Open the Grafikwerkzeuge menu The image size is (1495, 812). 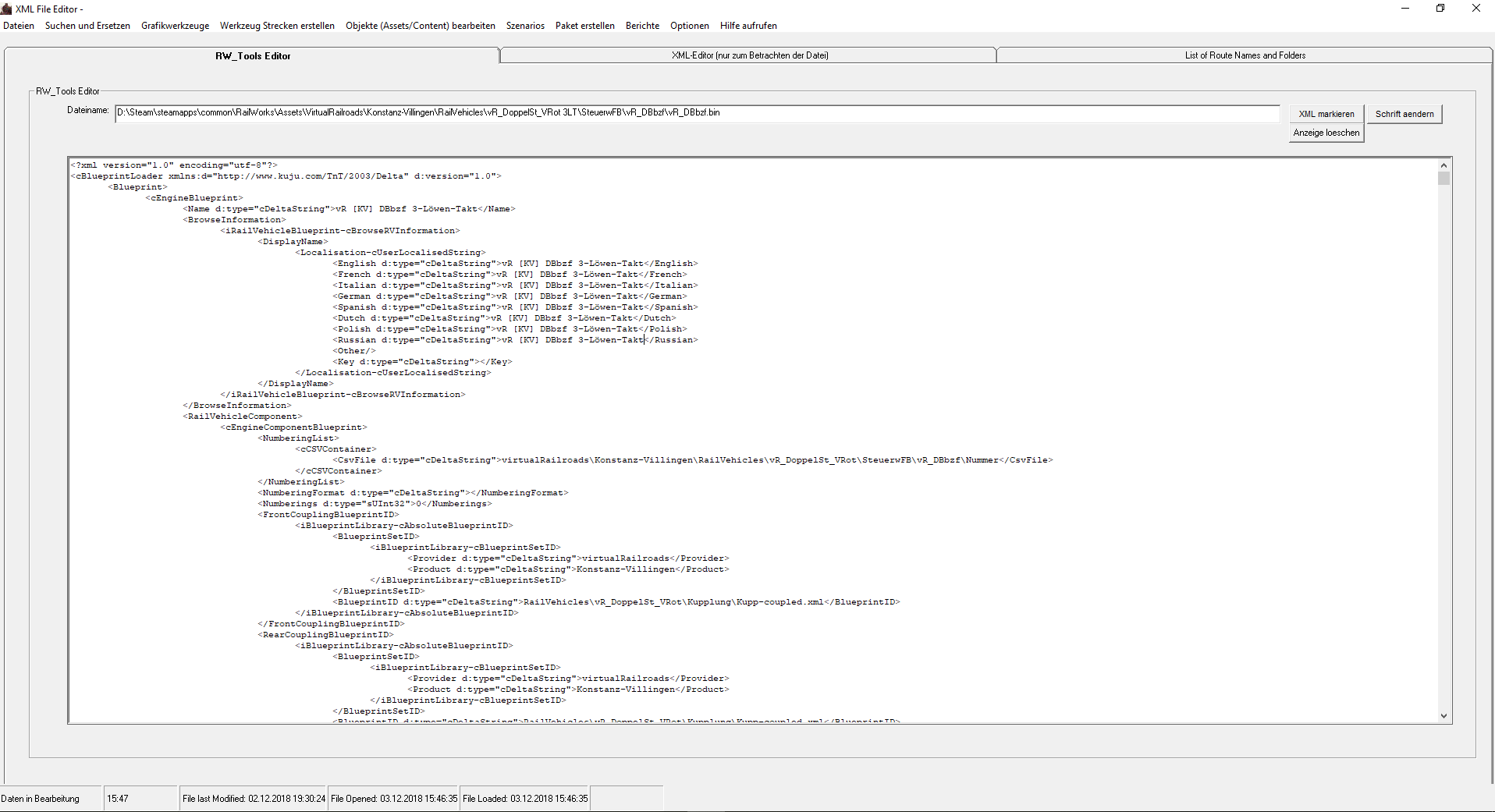click(x=175, y=26)
